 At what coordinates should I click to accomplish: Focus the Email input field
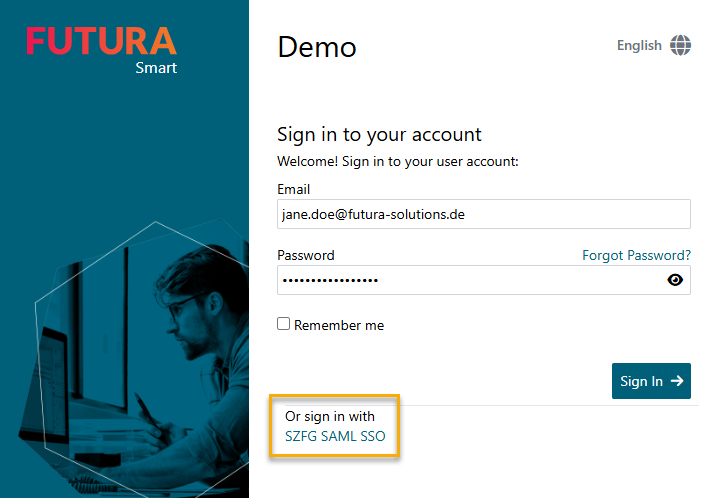483,214
